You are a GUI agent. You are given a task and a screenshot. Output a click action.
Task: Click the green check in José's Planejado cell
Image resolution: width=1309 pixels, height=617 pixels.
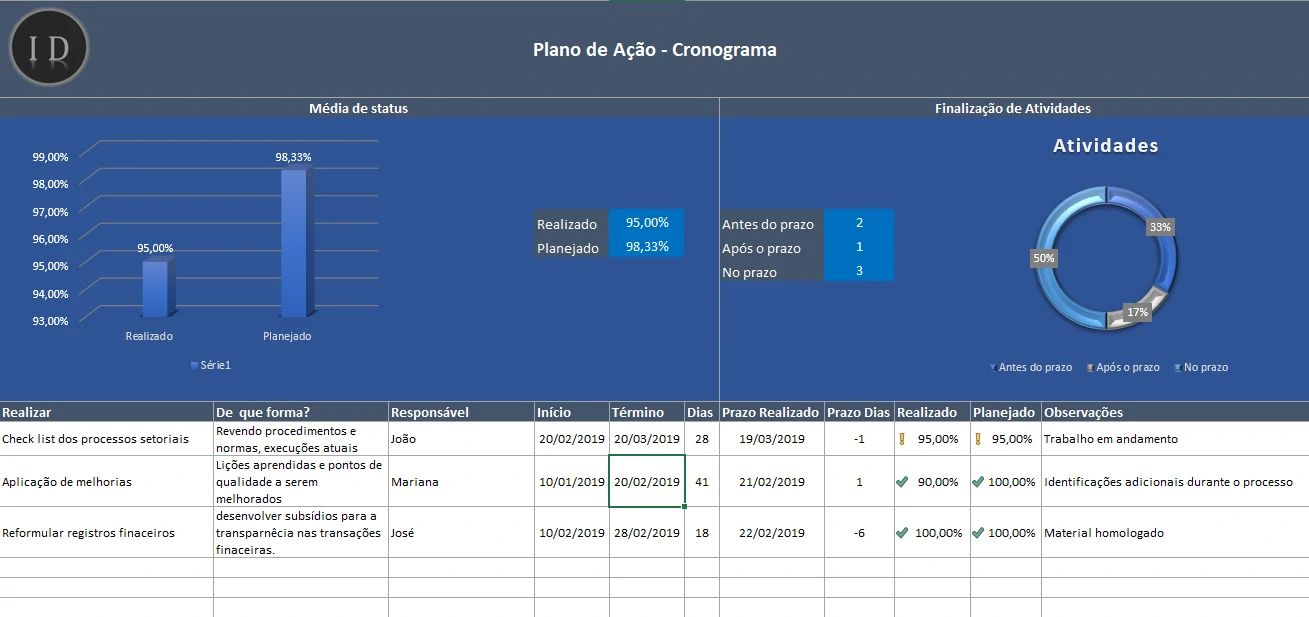978,533
